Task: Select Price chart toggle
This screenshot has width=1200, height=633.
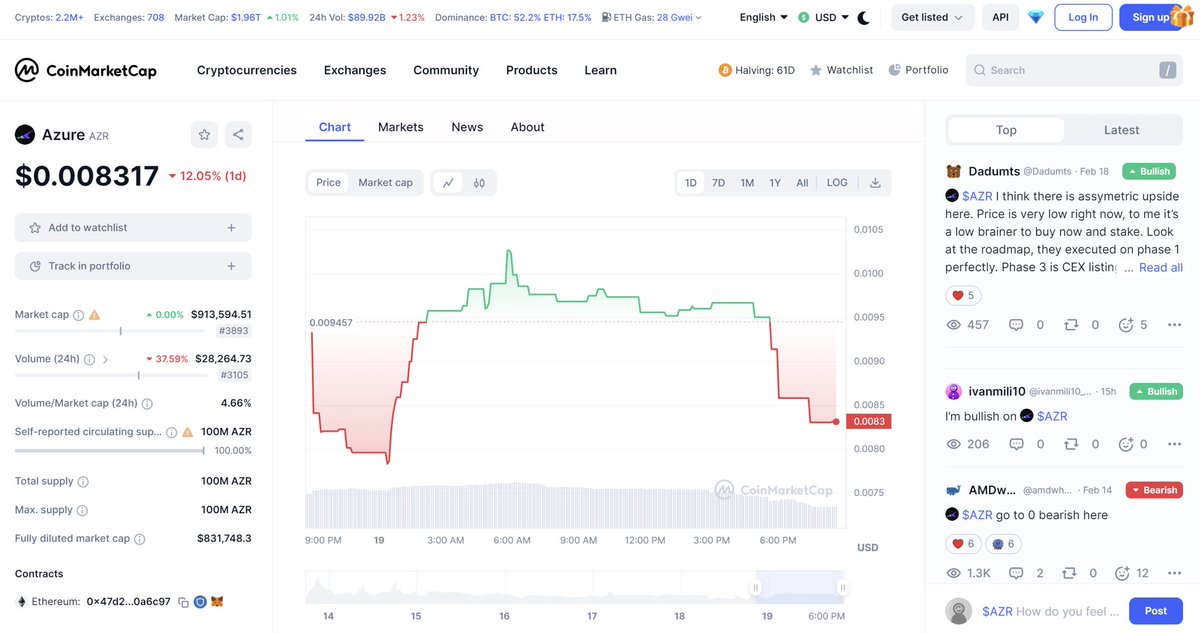Action: [x=328, y=182]
